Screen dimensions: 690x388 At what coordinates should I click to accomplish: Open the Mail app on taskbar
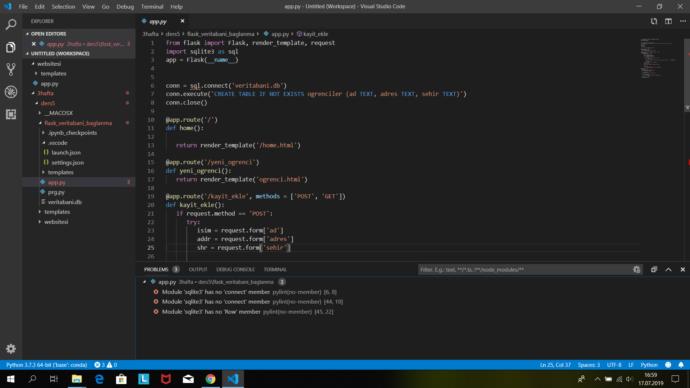[x=188, y=379]
